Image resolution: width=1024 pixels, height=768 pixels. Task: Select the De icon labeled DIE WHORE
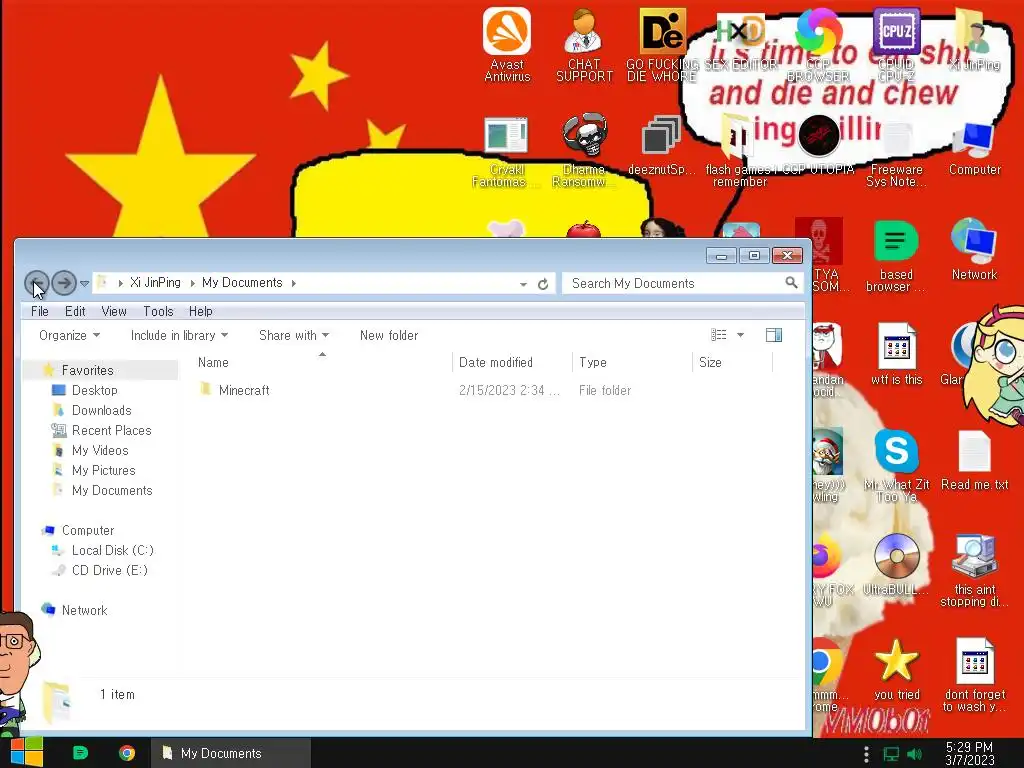click(x=662, y=44)
